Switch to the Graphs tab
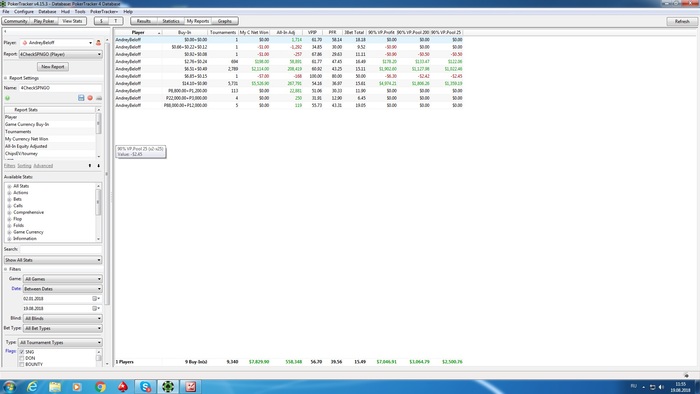 225,21
